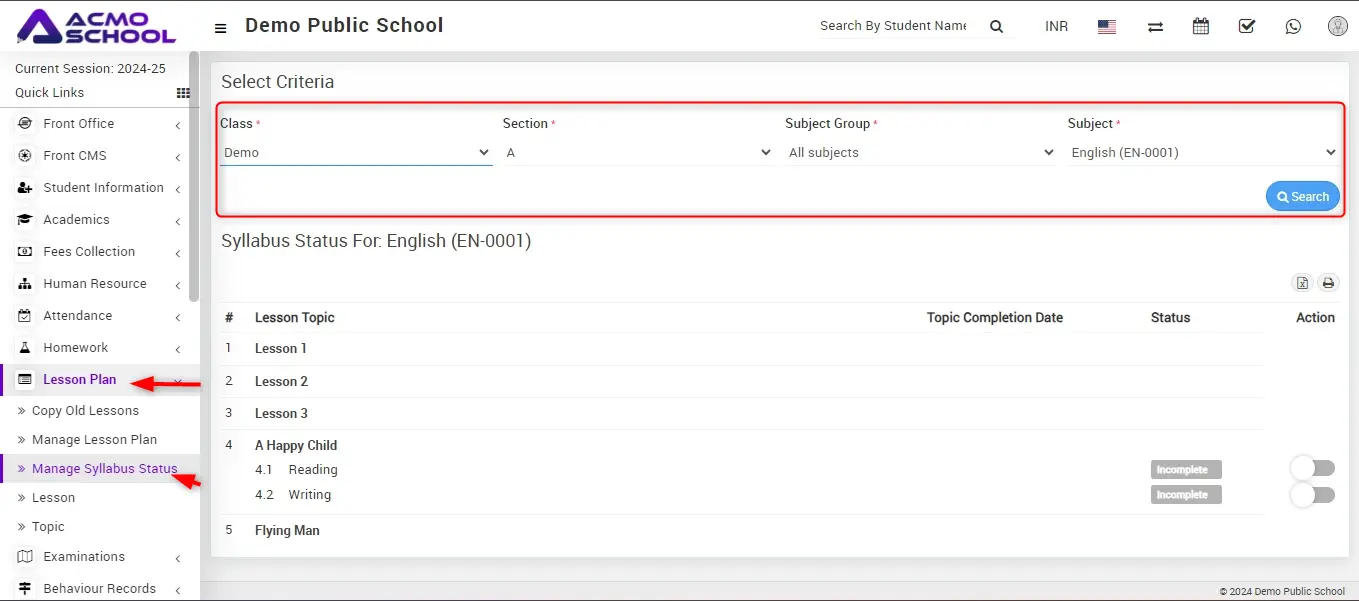The image size is (1359, 601).
Task: Open the language flag selector
Action: (1106, 27)
